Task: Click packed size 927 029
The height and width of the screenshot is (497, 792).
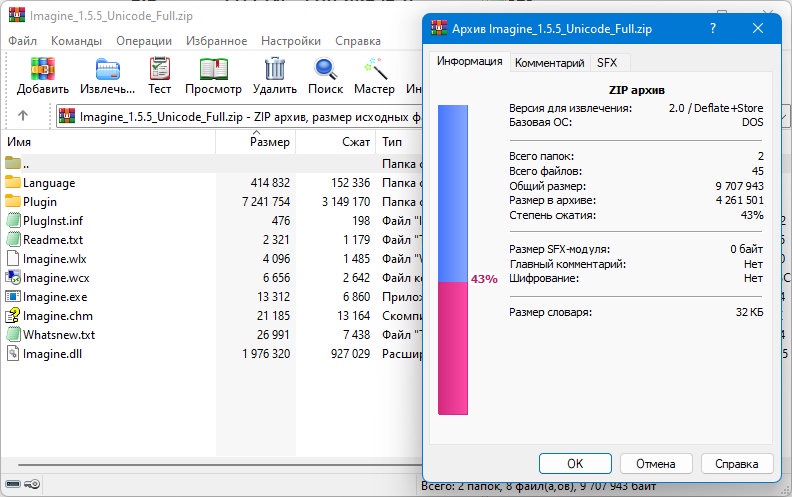Action: tap(351, 354)
